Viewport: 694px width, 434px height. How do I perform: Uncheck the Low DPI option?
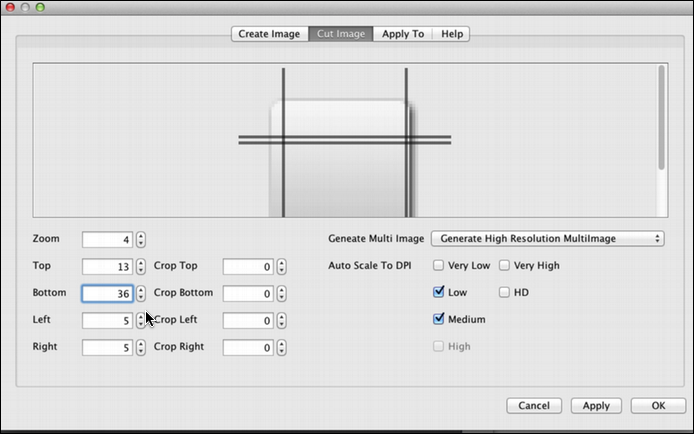point(438,292)
